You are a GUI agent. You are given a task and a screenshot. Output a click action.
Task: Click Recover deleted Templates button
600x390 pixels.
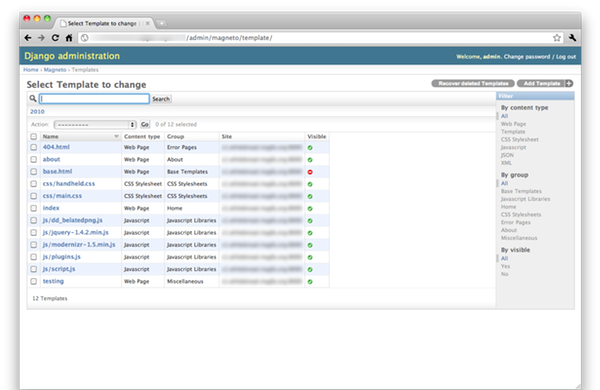(473, 83)
